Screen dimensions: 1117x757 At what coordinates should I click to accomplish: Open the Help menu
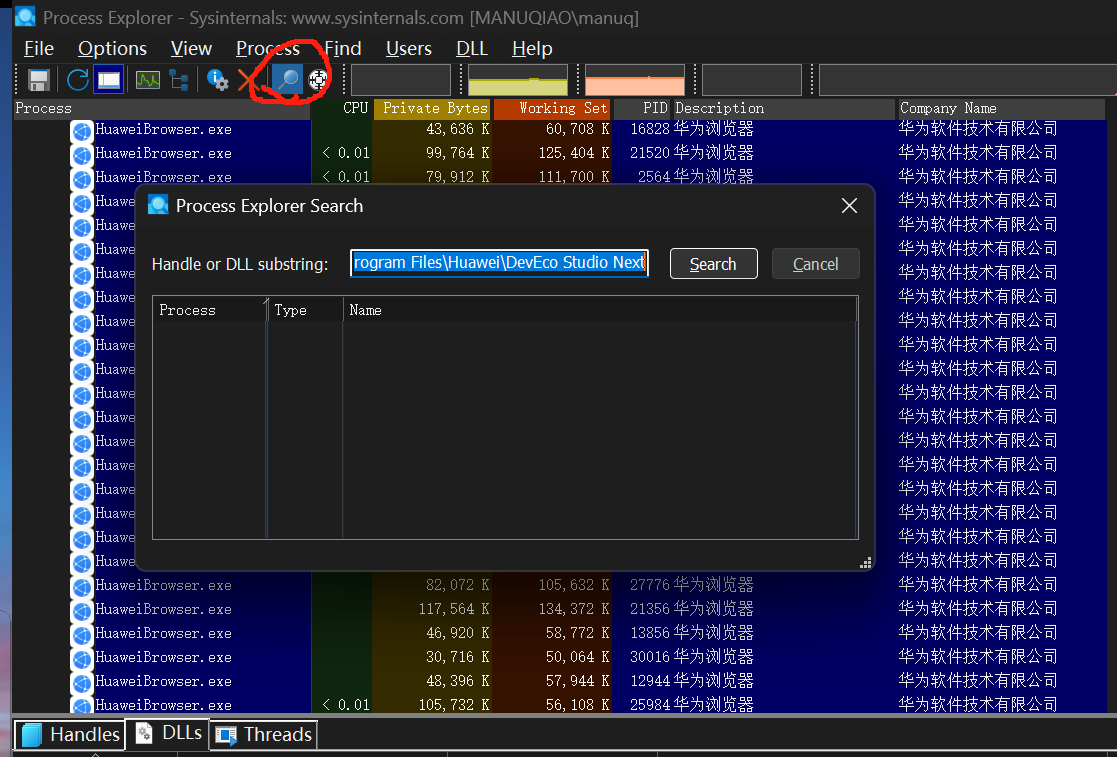532,48
